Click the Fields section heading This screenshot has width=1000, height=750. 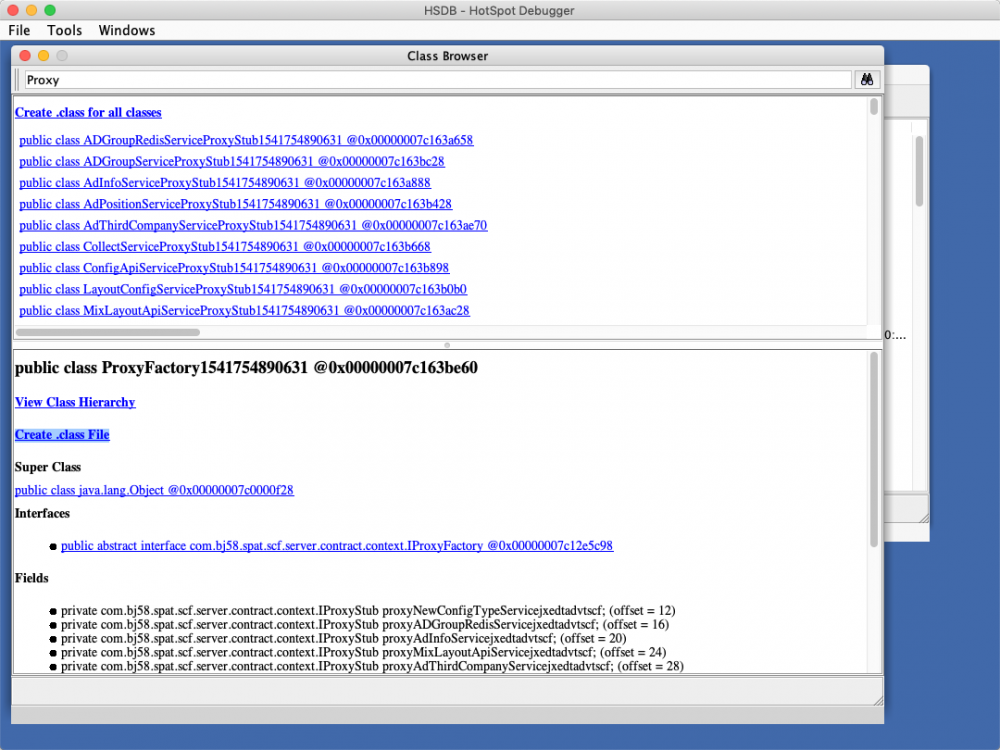[32, 578]
